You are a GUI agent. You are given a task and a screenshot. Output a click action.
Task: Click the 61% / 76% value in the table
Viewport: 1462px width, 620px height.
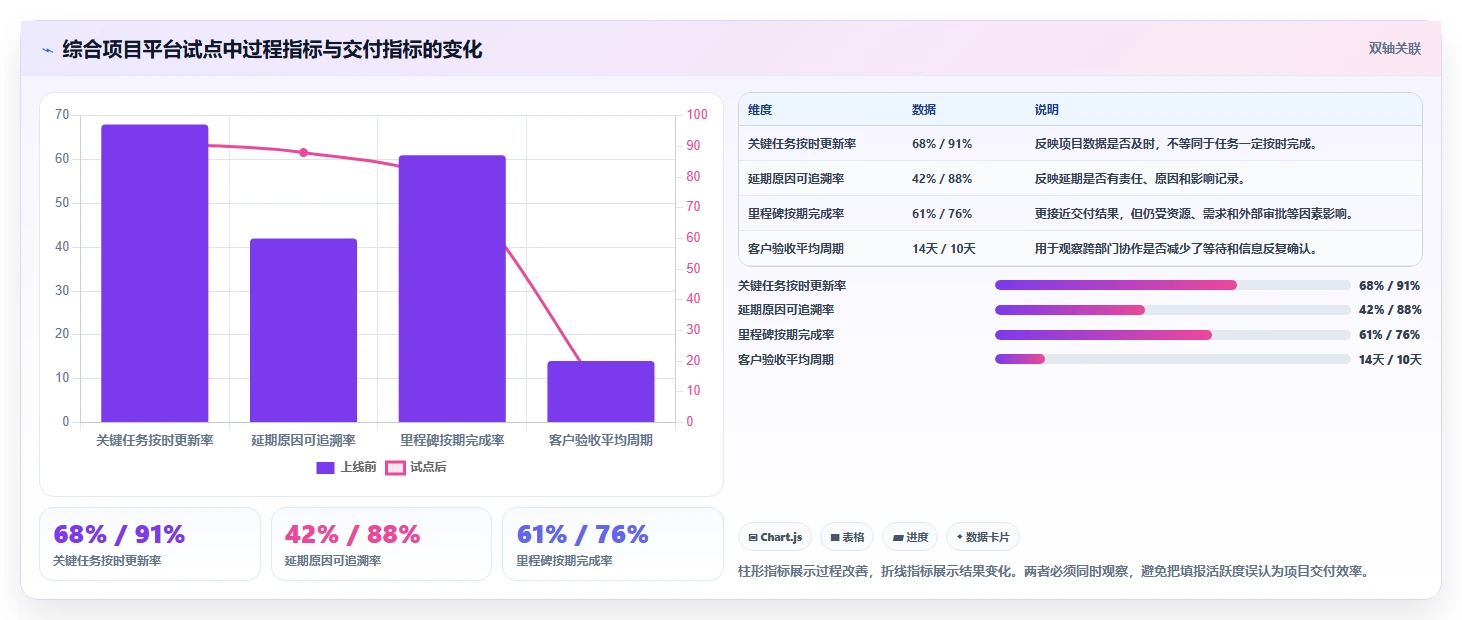click(942, 214)
